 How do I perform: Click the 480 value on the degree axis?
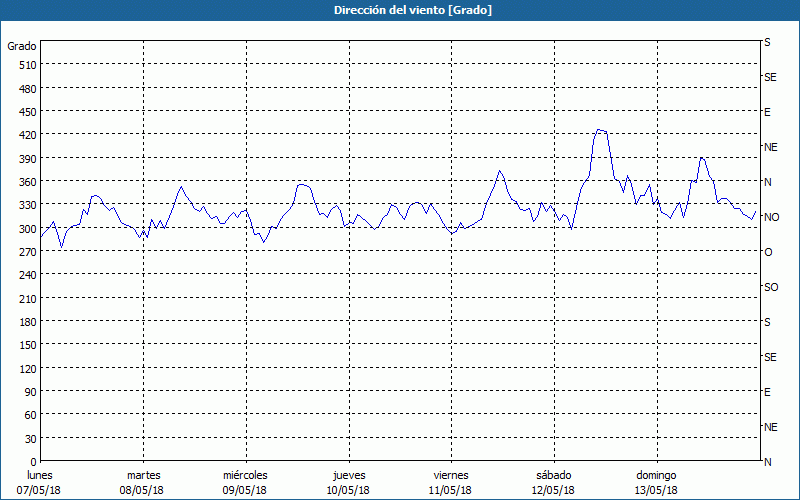click(29, 89)
